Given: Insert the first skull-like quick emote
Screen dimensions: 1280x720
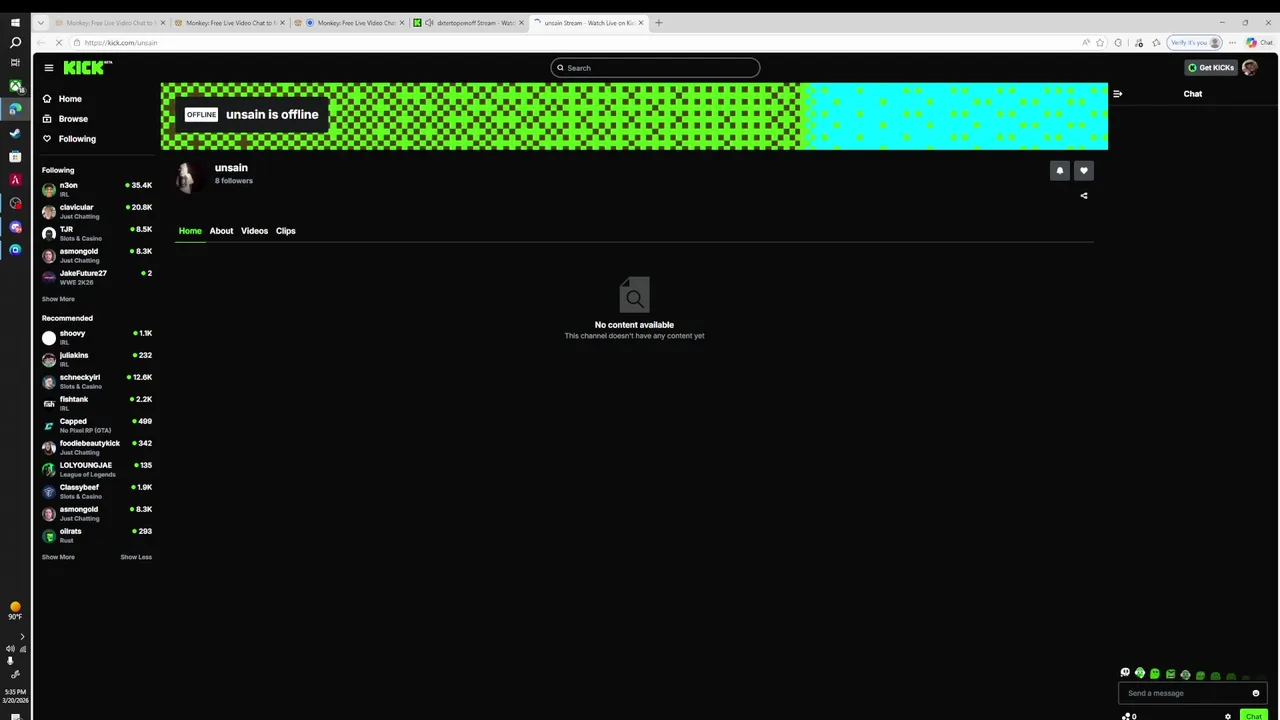Looking at the screenshot, I should [x=1125, y=673].
